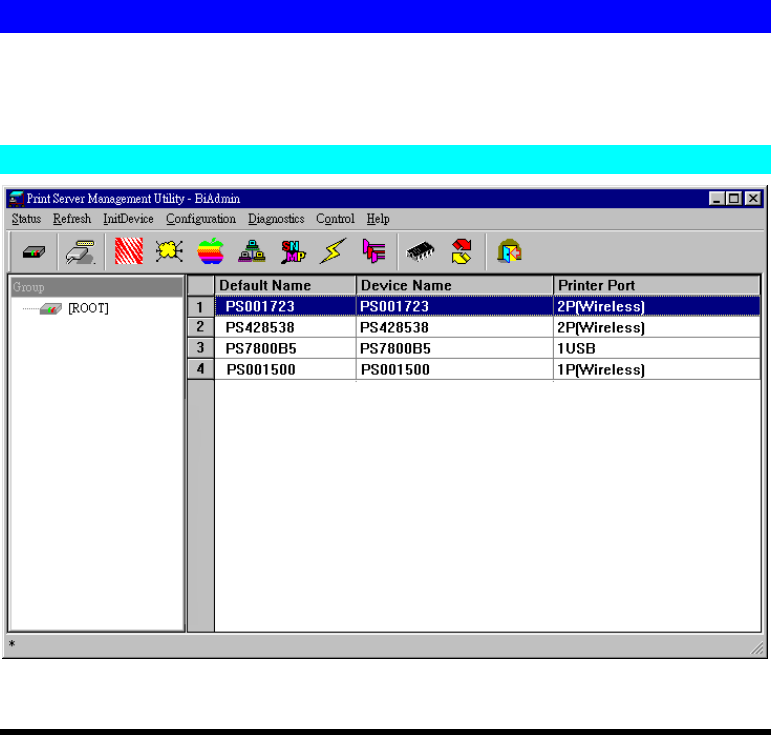Click the BiAdmin title bar app icon
Image resolution: width=771 pixels, height=735 pixels.
pyautogui.click(x=16, y=199)
